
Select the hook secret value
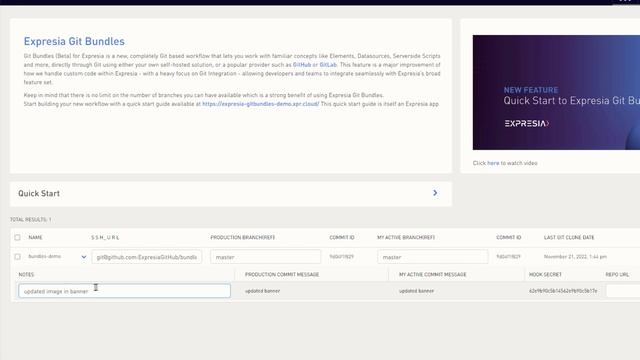click(x=563, y=291)
